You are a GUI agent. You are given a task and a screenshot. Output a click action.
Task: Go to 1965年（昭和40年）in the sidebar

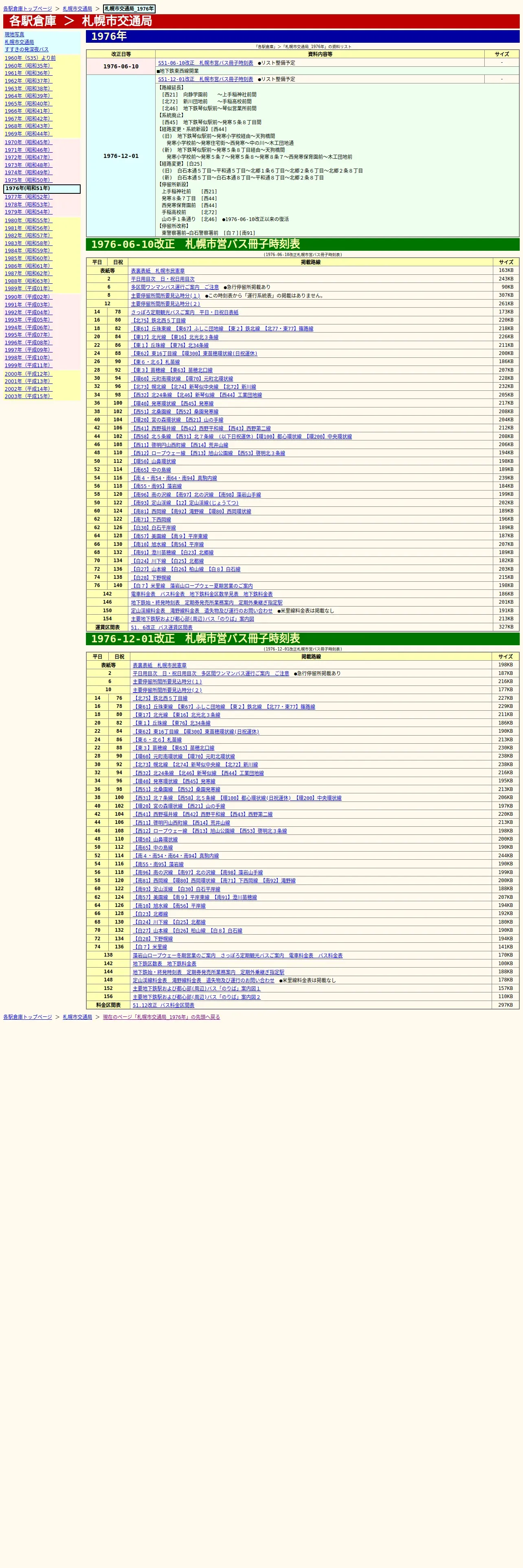click(x=29, y=104)
